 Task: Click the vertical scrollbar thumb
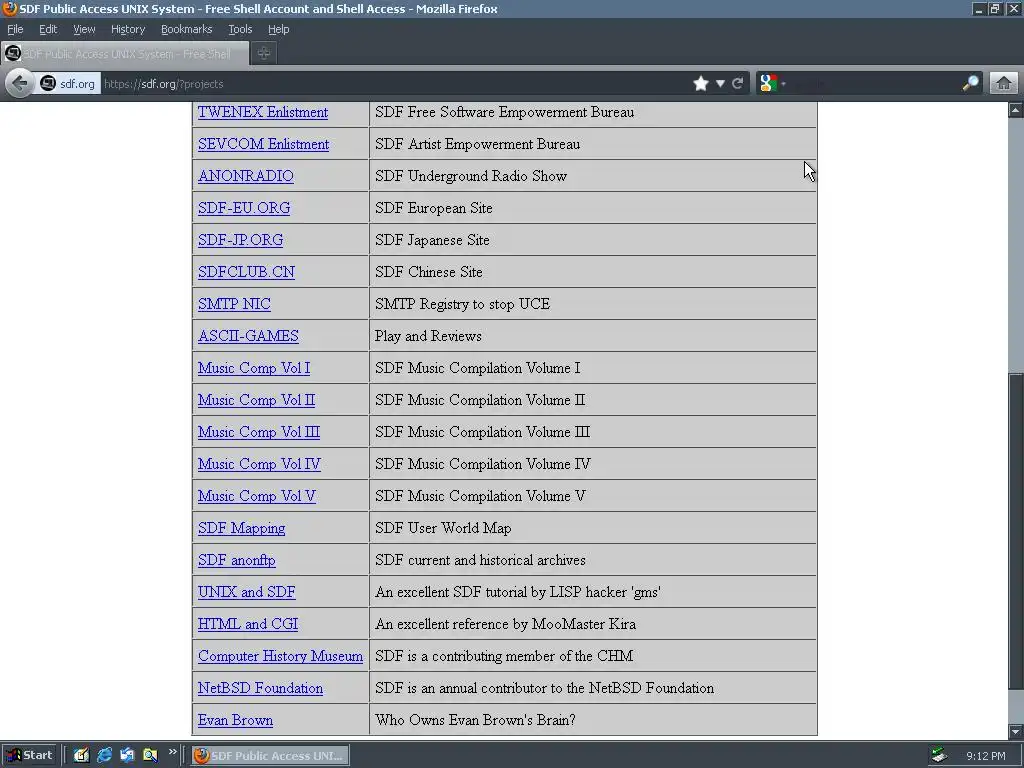[1016, 532]
